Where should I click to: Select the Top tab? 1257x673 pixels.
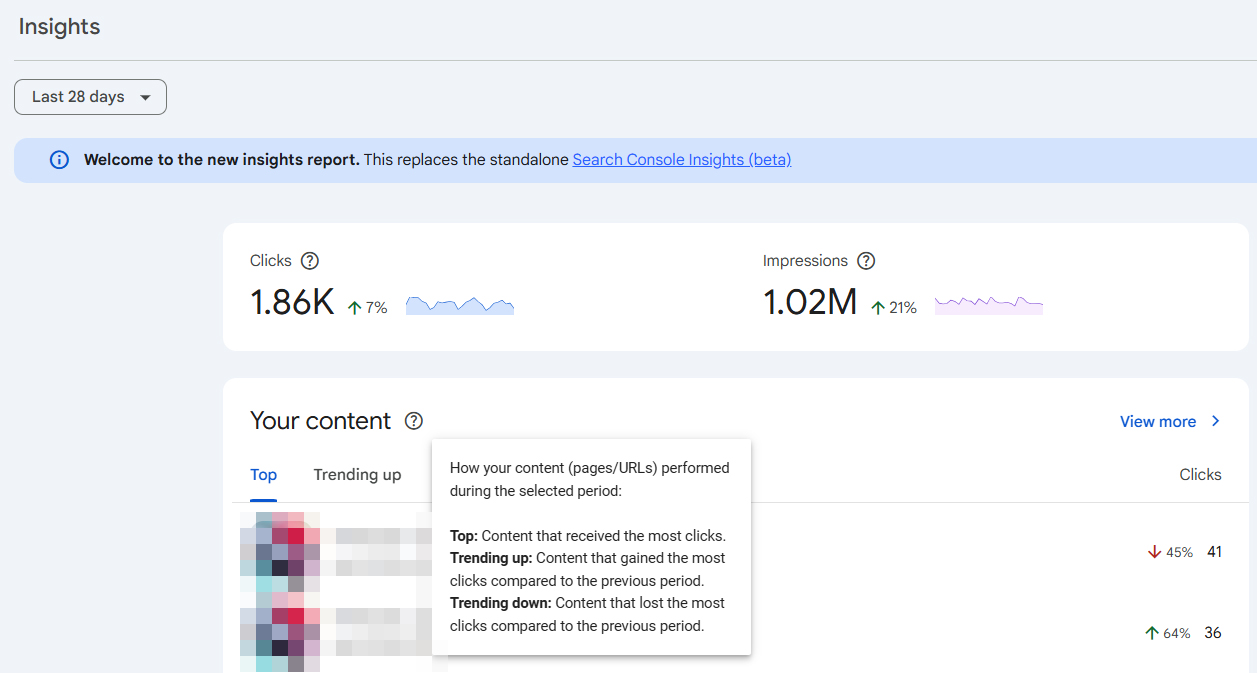pyautogui.click(x=263, y=475)
